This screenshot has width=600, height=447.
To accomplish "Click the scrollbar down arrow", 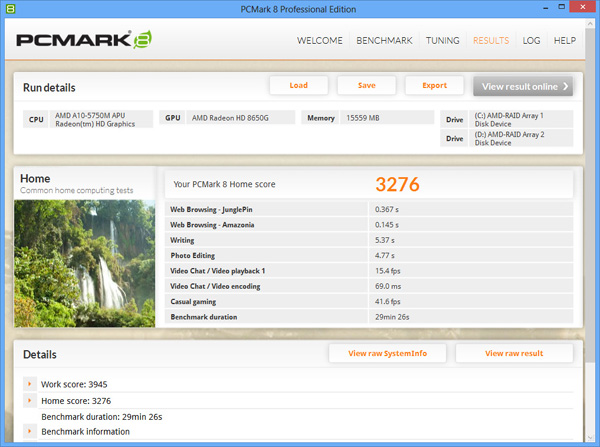I will coord(590,437).
